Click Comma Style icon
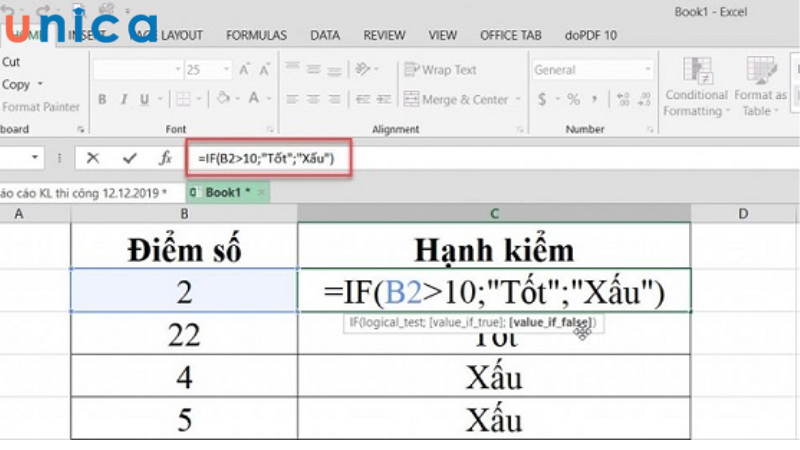The width and height of the screenshot is (800, 450). 594,99
